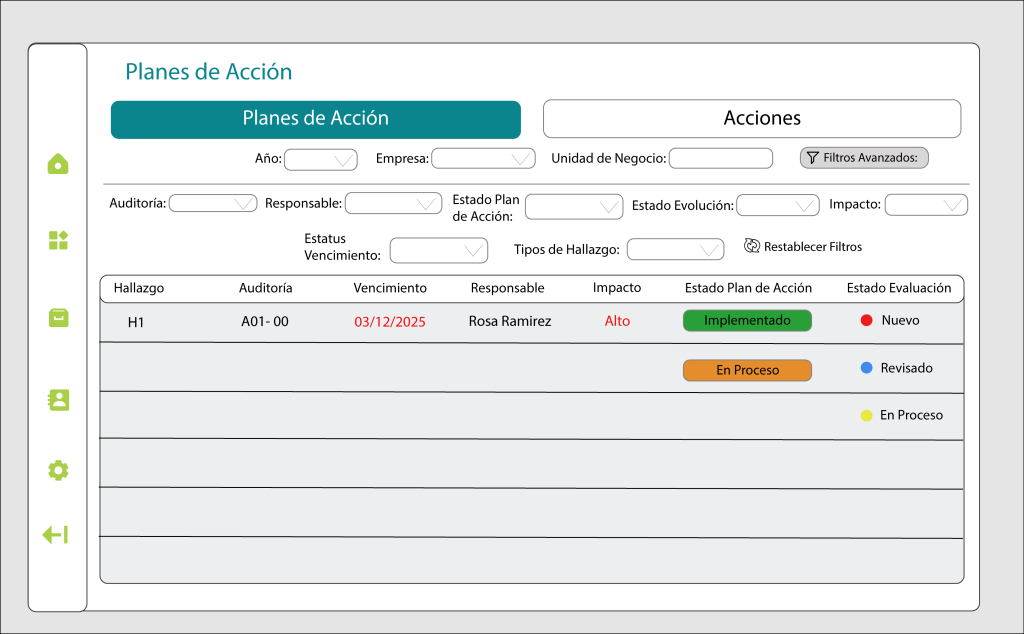Open the Empresa dropdown
Viewport: 1024px width, 634px height.
pyautogui.click(x=484, y=158)
